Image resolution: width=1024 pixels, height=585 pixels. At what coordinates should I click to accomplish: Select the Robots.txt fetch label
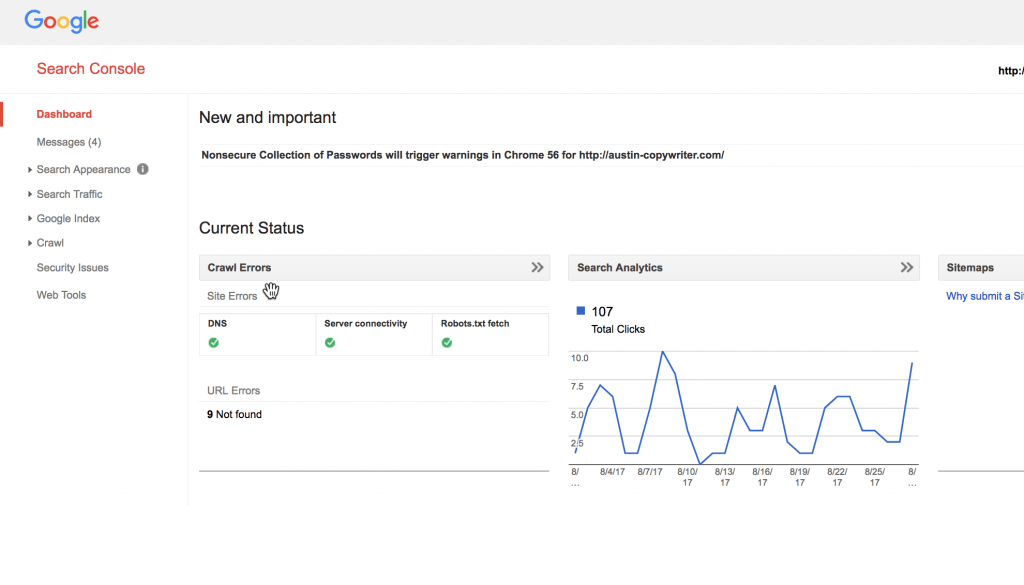coord(475,324)
